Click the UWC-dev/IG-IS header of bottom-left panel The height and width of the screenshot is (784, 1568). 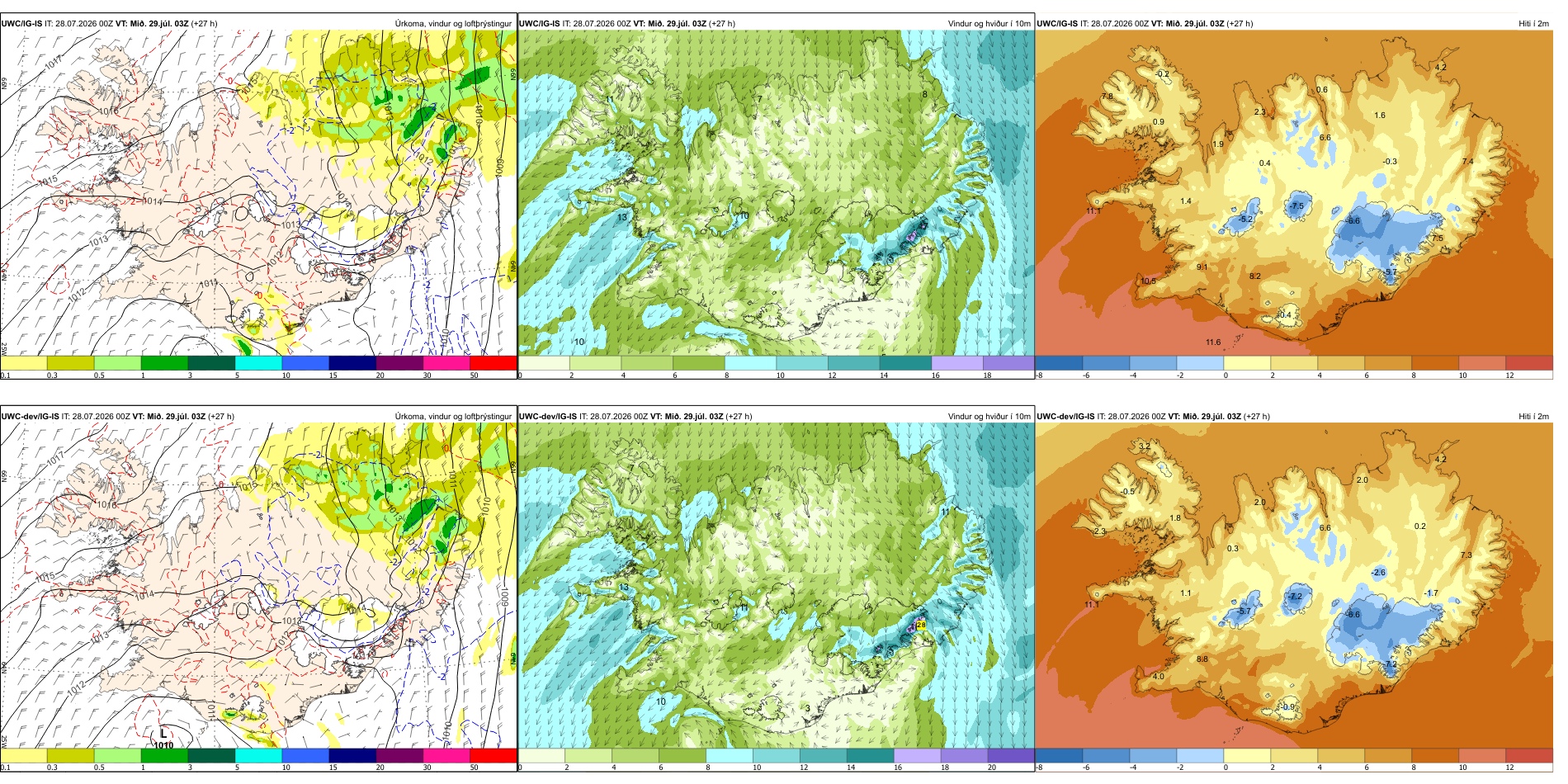point(31,416)
